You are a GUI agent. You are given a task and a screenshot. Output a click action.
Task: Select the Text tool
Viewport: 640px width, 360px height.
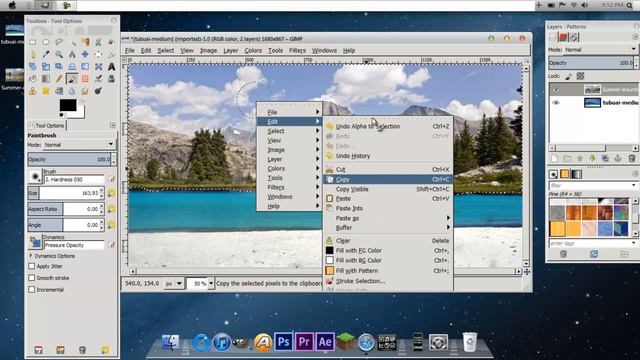(x=111, y=67)
